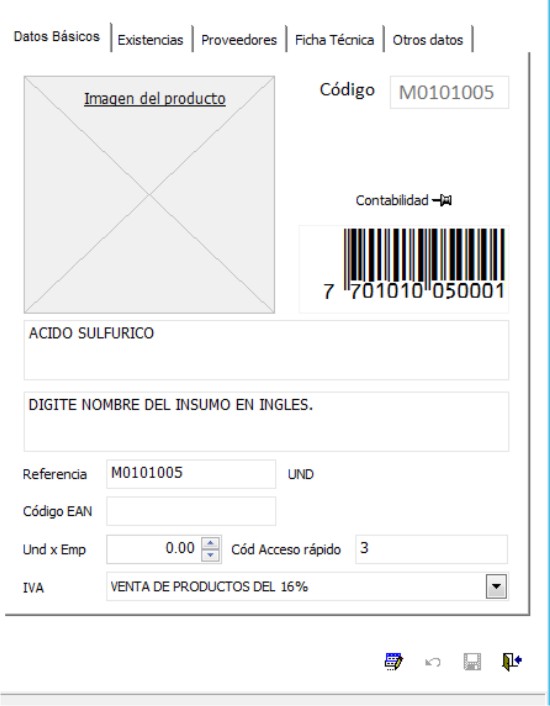Screen dimensions: 550x706
Task: Click the empty Código EAN field
Action: [x=191, y=511]
